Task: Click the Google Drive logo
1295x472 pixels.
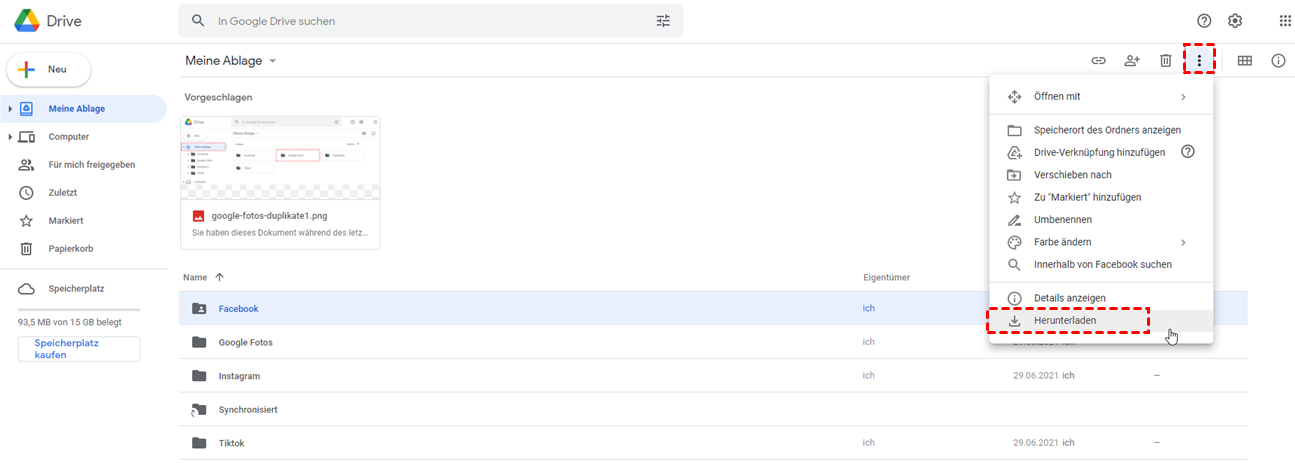Action: (27, 21)
